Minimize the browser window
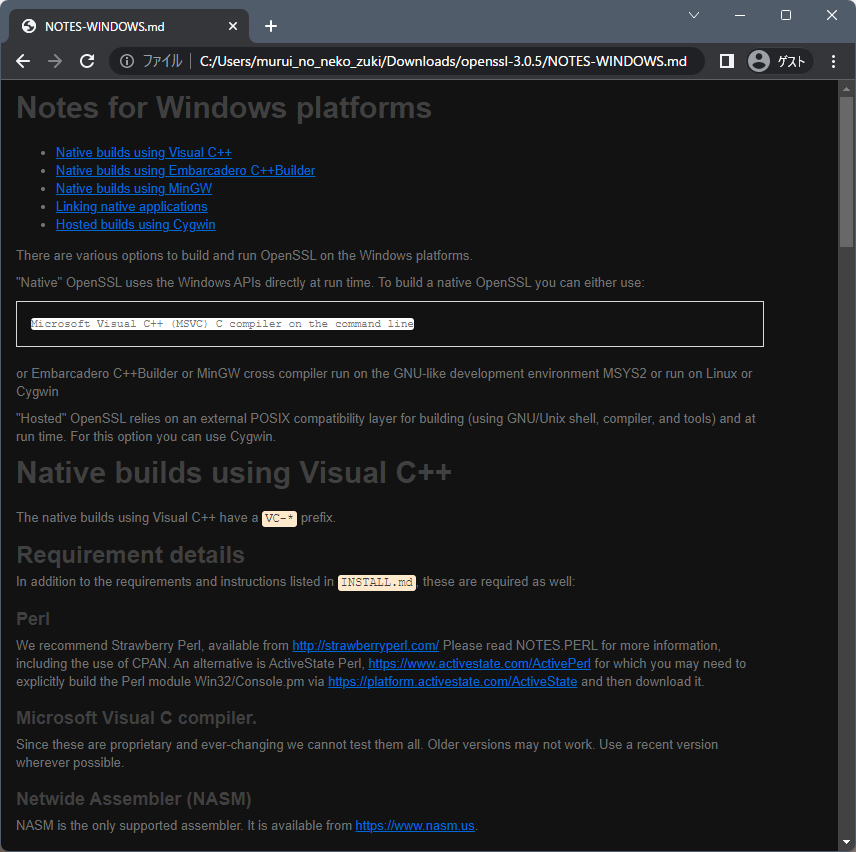 pos(740,15)
